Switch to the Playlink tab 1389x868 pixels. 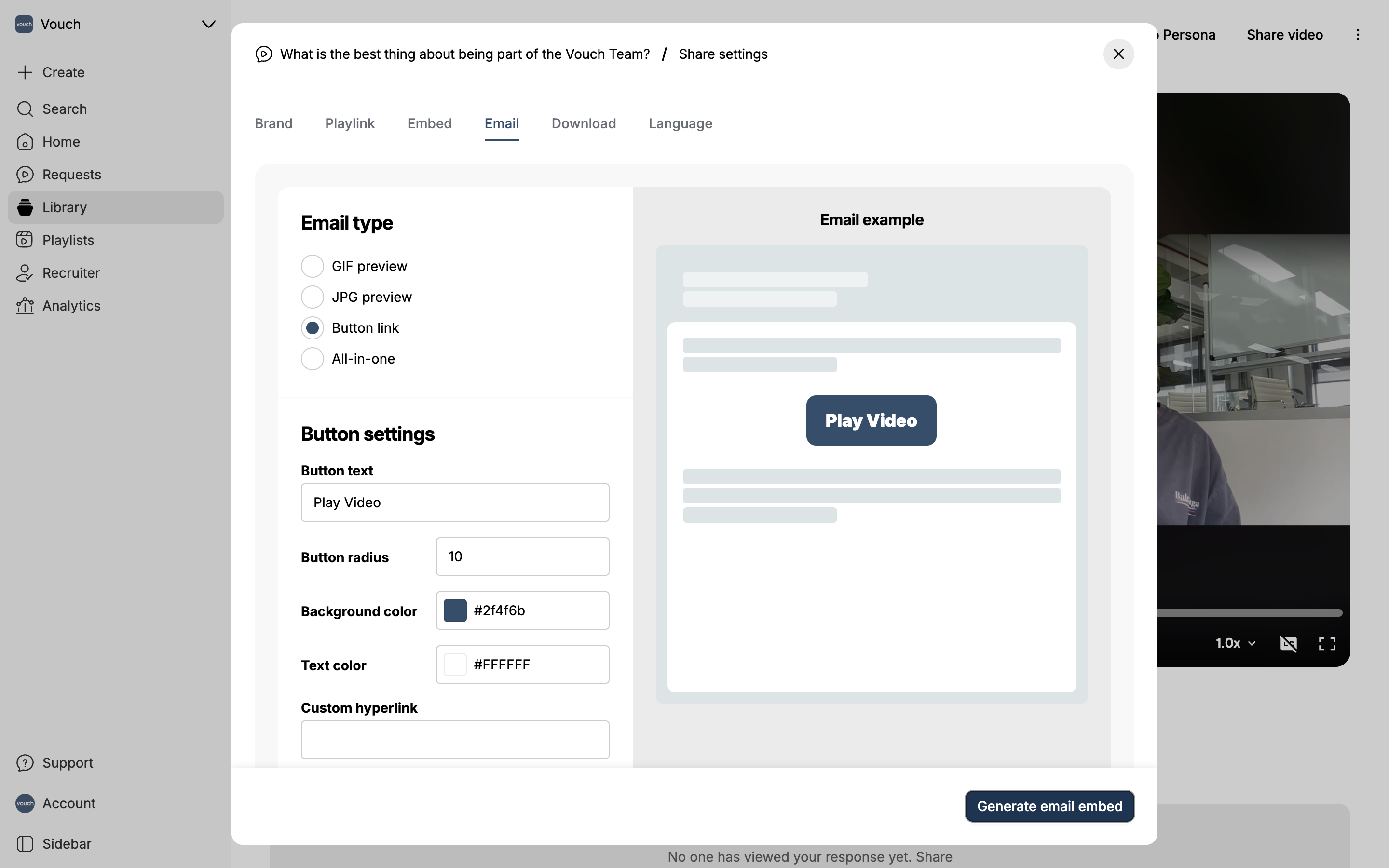click(x=350, y=123)
